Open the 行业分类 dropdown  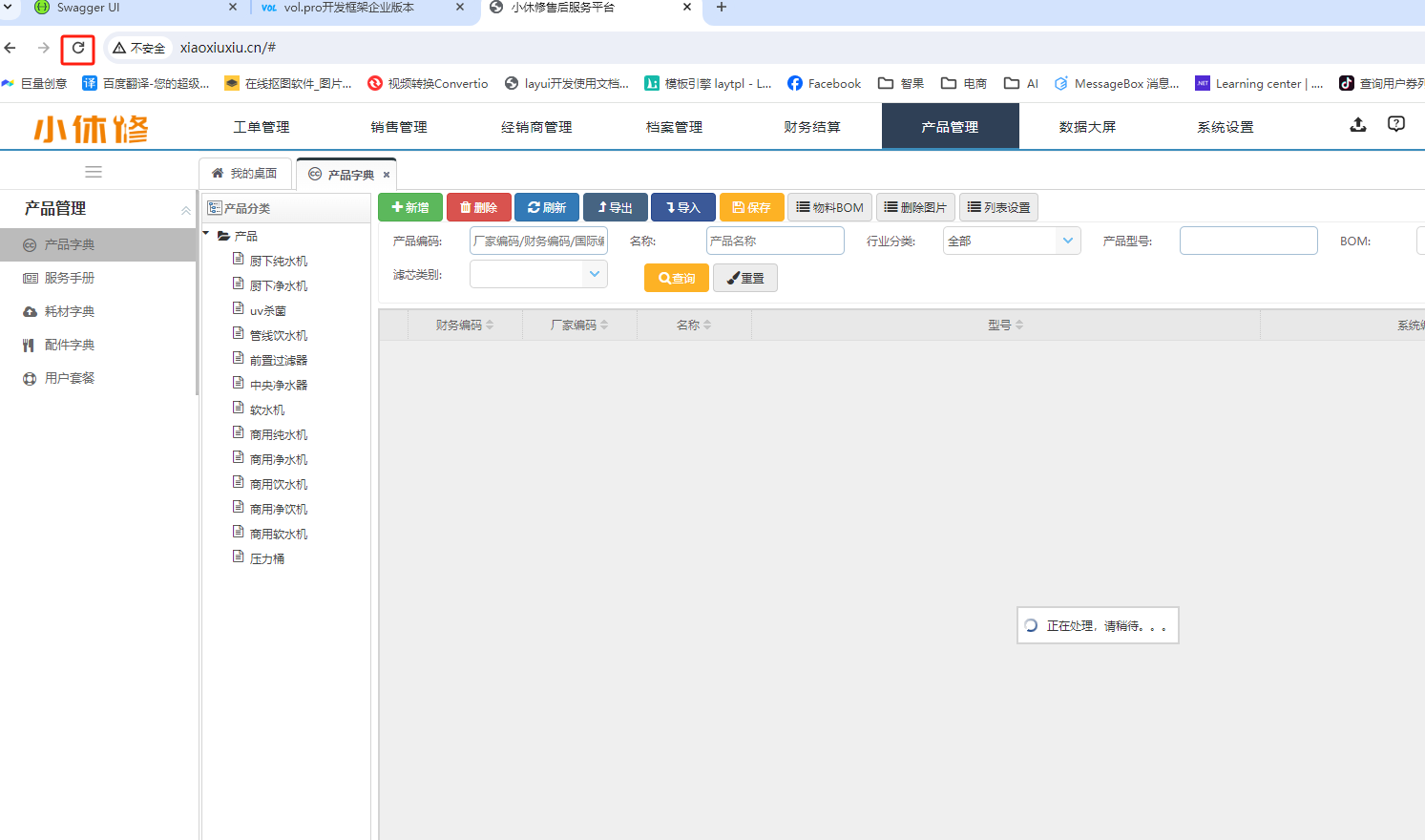click(1011, 241)
